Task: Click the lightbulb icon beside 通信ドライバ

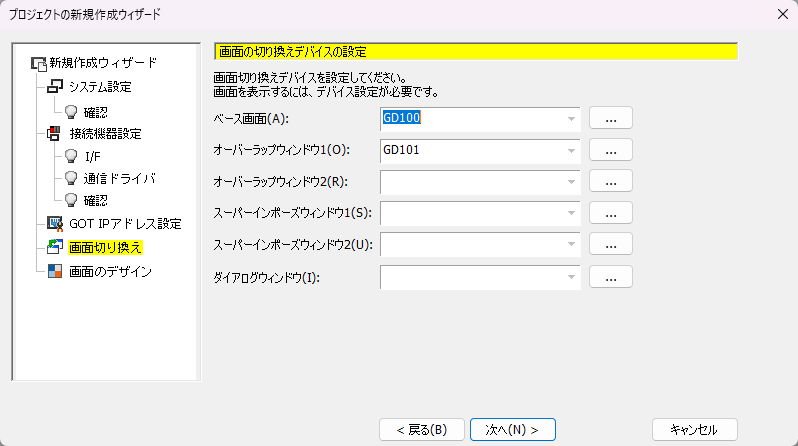Action: [x=72, y=178]
